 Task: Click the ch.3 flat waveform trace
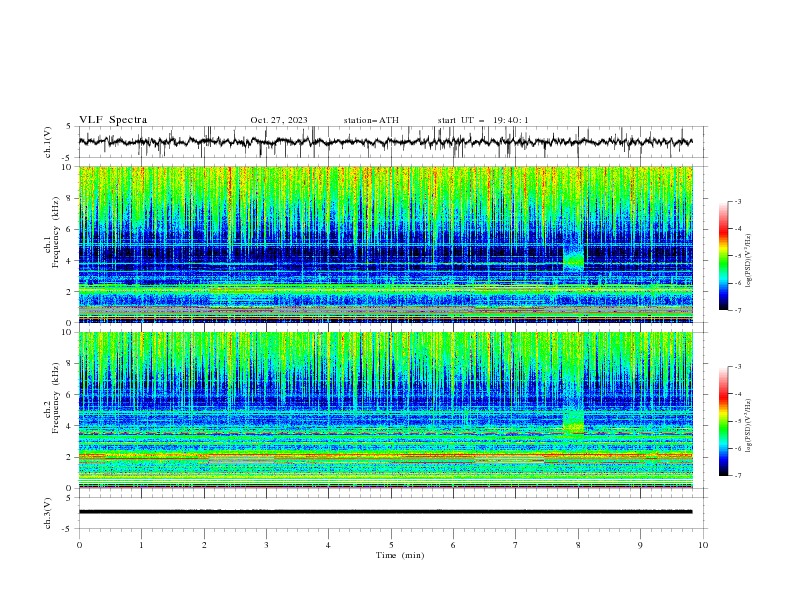pyautogui.click(x=385, y=512)
